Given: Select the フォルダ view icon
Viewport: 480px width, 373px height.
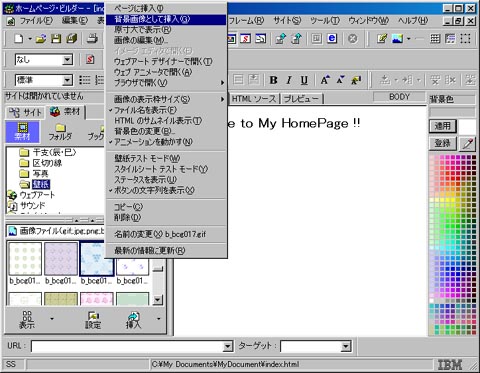Looking at the screenshot, I should point(60,131).
